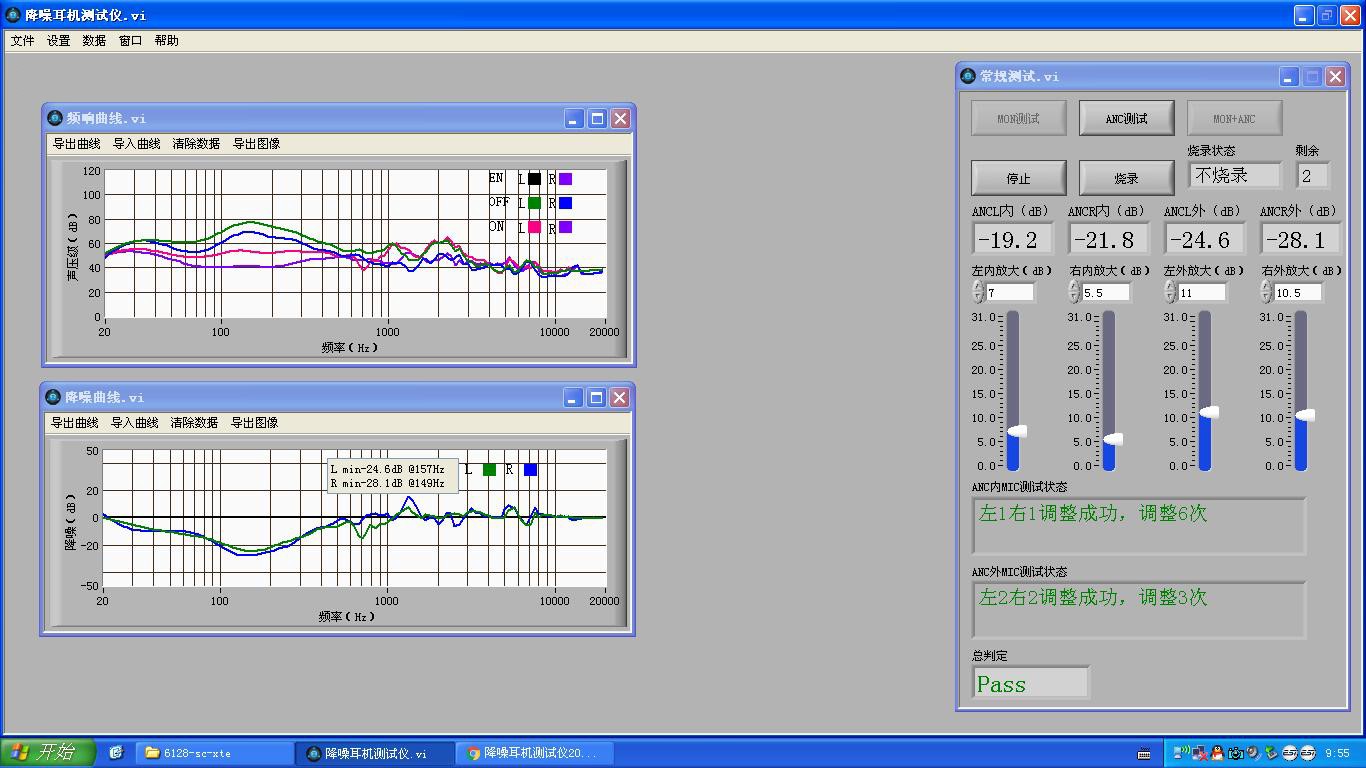Viewport: 1366px width, 768px height.
Task: Click the pink ON L legend swatch
Action: point(534,227)
